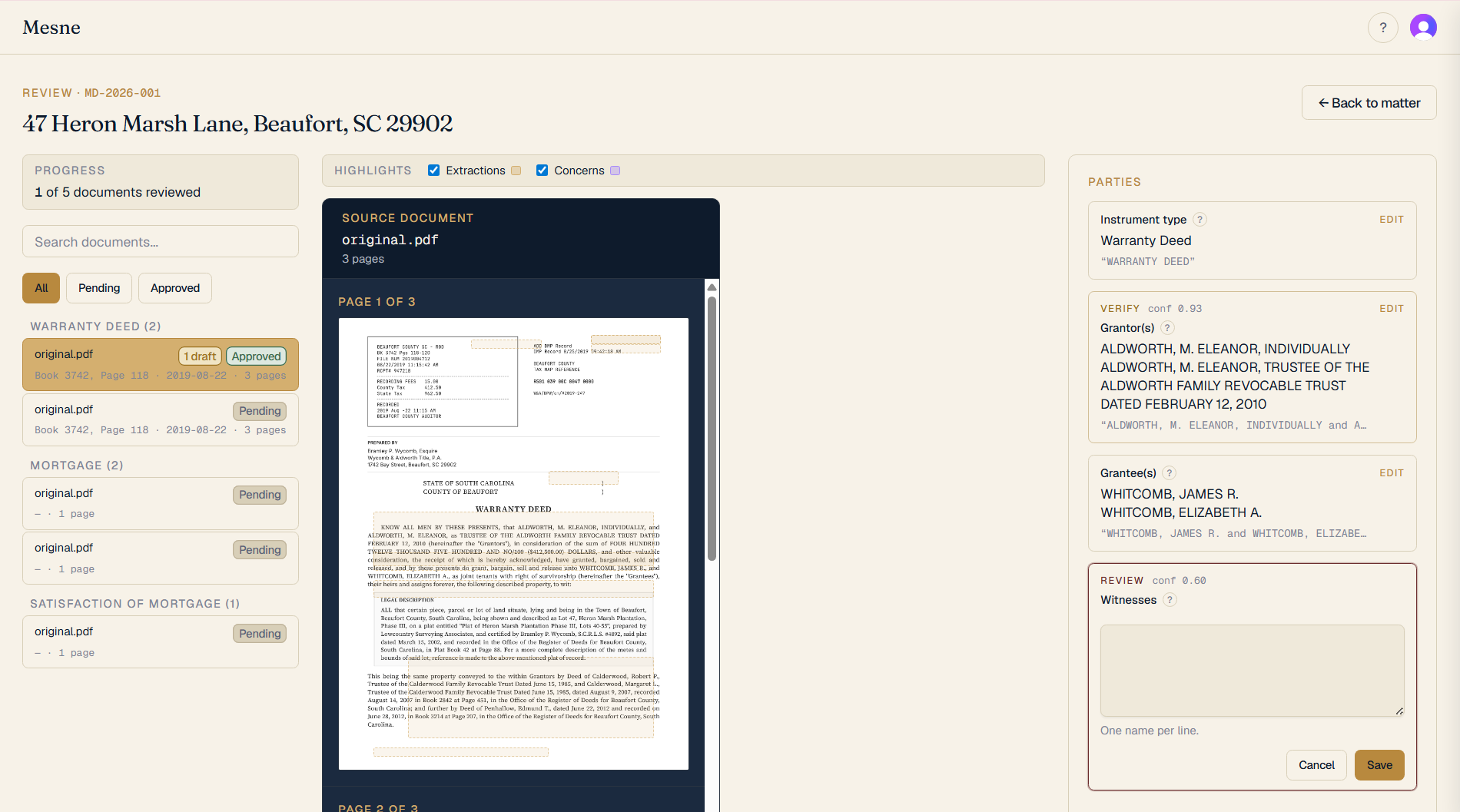This screenshot has width=1460, height=812.
Task: Click the Concerns purple color swatch
Action: click(616, 171)
